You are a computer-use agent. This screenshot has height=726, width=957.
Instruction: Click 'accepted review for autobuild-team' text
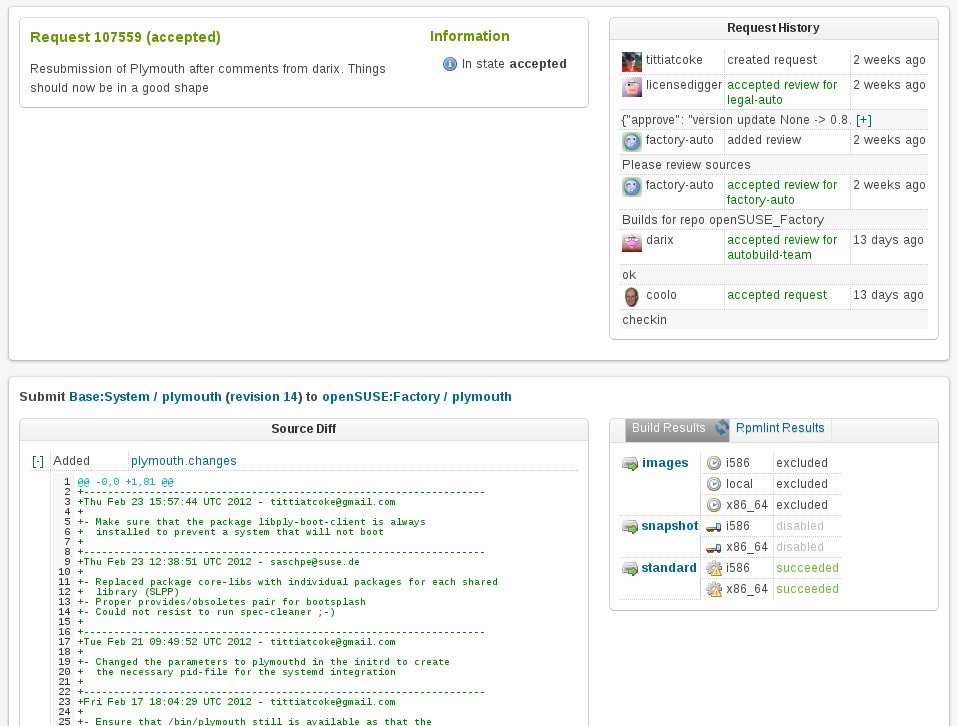tap(782, 248)
